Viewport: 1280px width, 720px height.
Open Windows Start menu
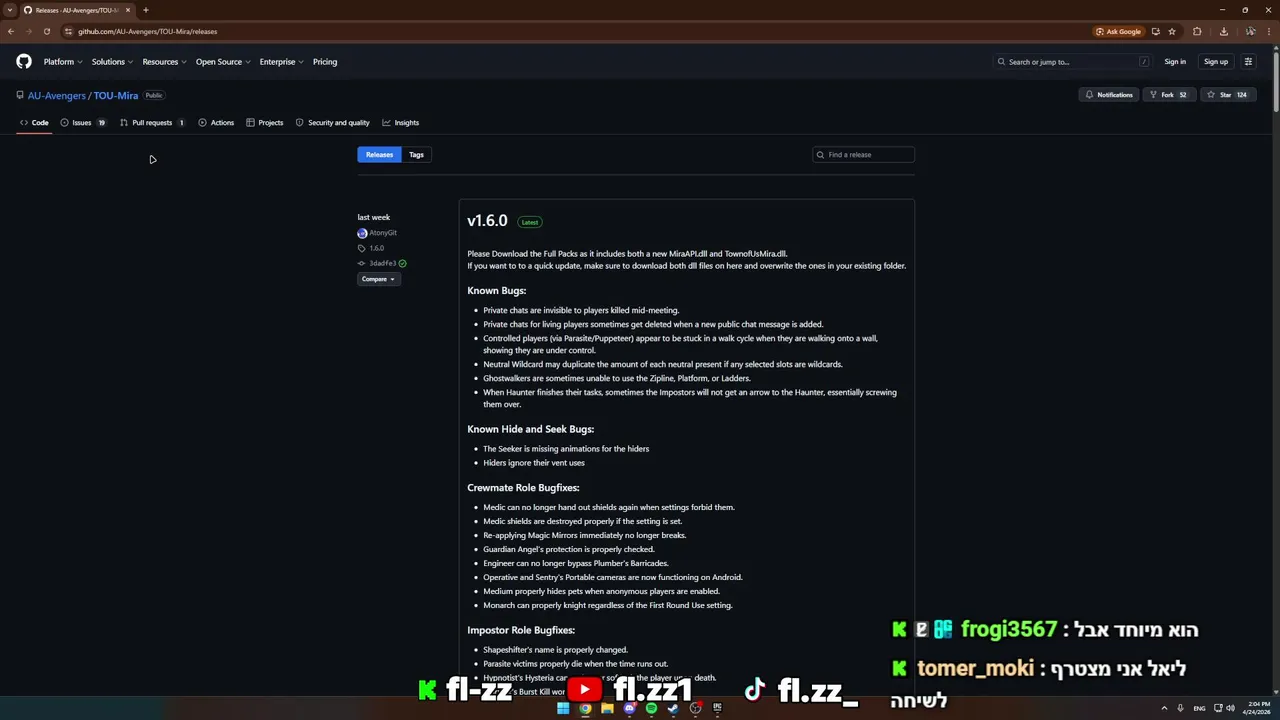pyautogui.click(x=563, y=708)
